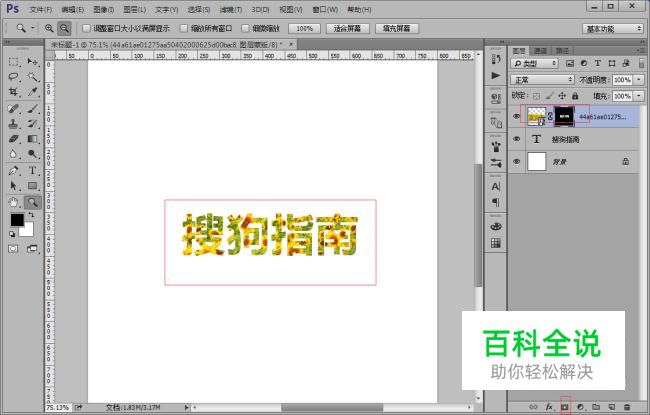
Task: Select the Clone Stamp tool
Action: point(13,124)
